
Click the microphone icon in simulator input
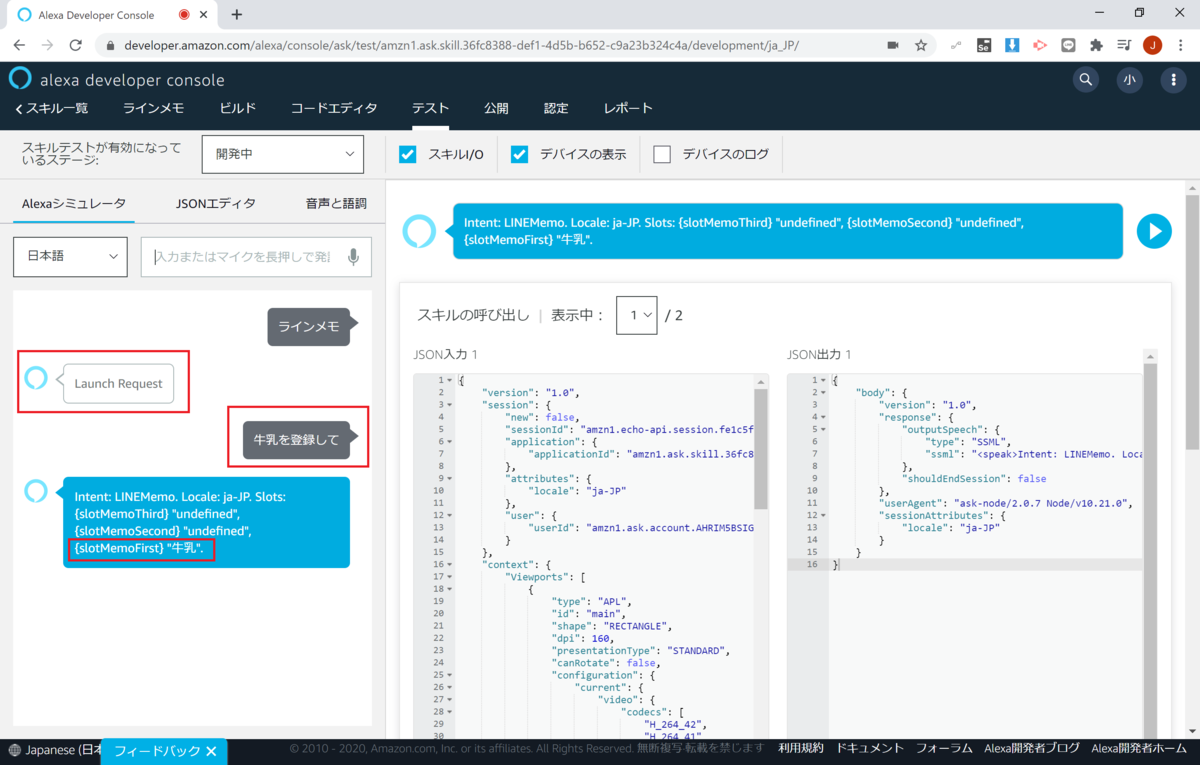click(x=354, y=257)
